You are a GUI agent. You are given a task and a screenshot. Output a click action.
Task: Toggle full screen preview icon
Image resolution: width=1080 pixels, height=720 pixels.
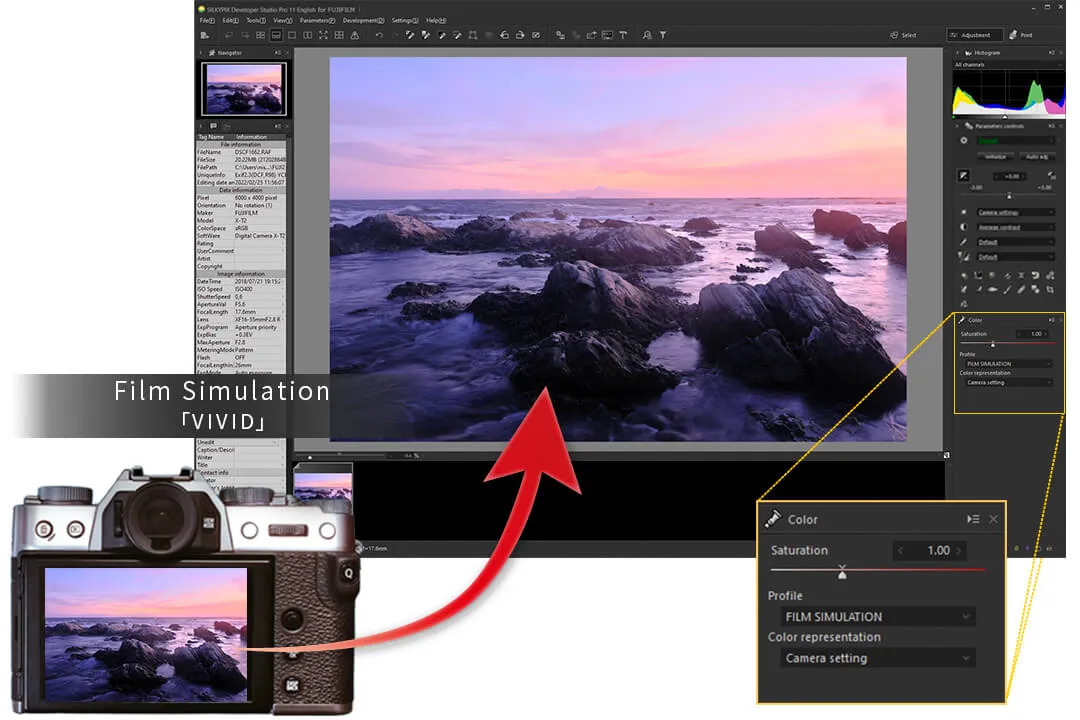(x=323, y=35)
